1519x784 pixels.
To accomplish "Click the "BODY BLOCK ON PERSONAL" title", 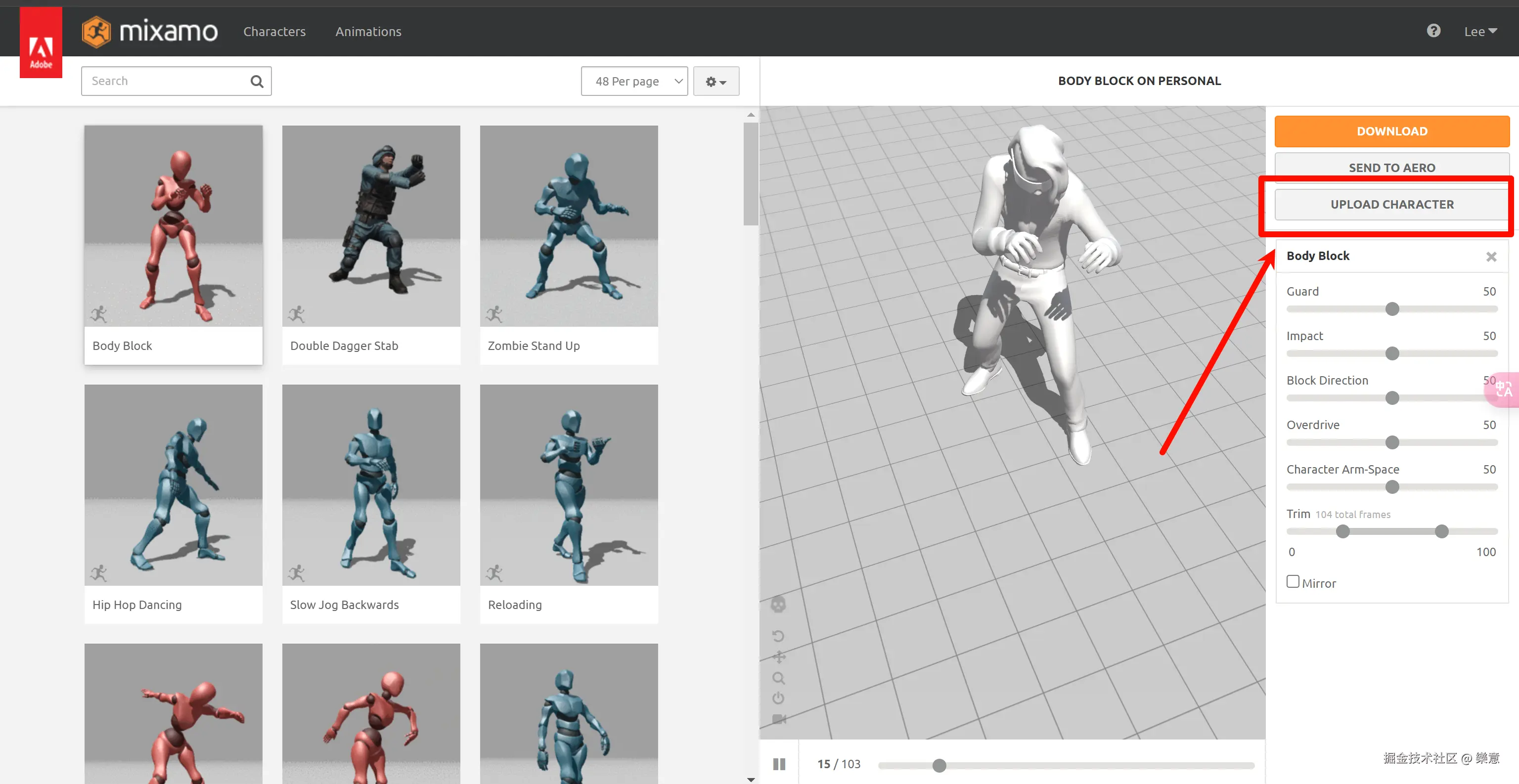I will (x=1139, y=81).
